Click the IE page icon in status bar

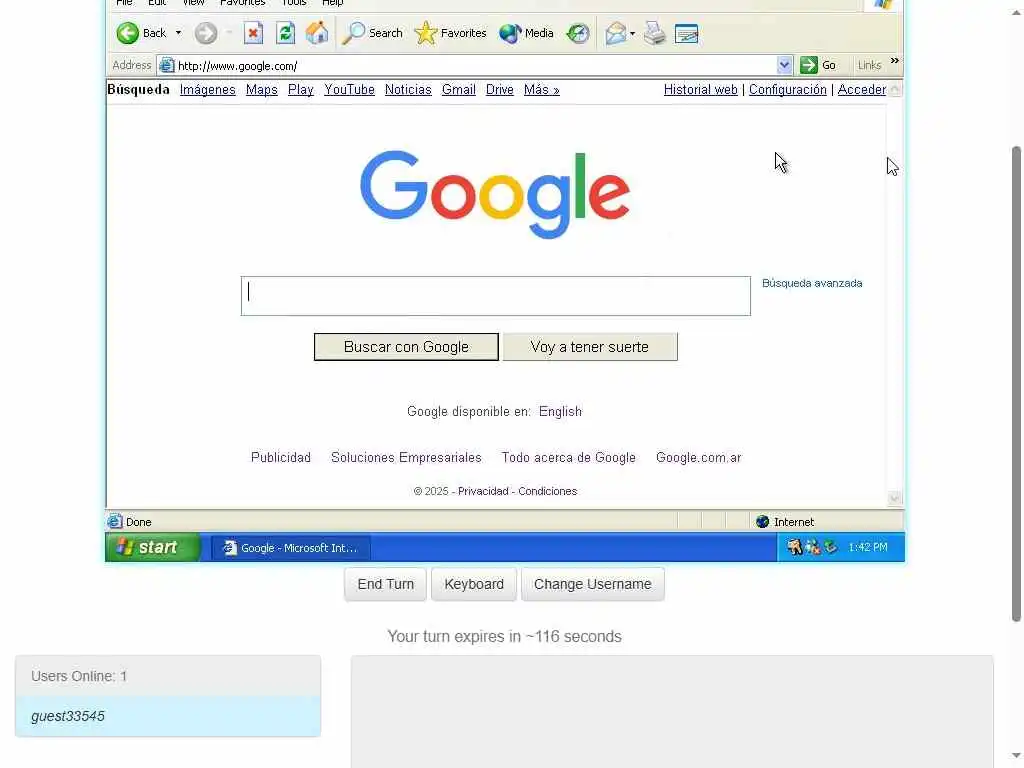point(115,521)
